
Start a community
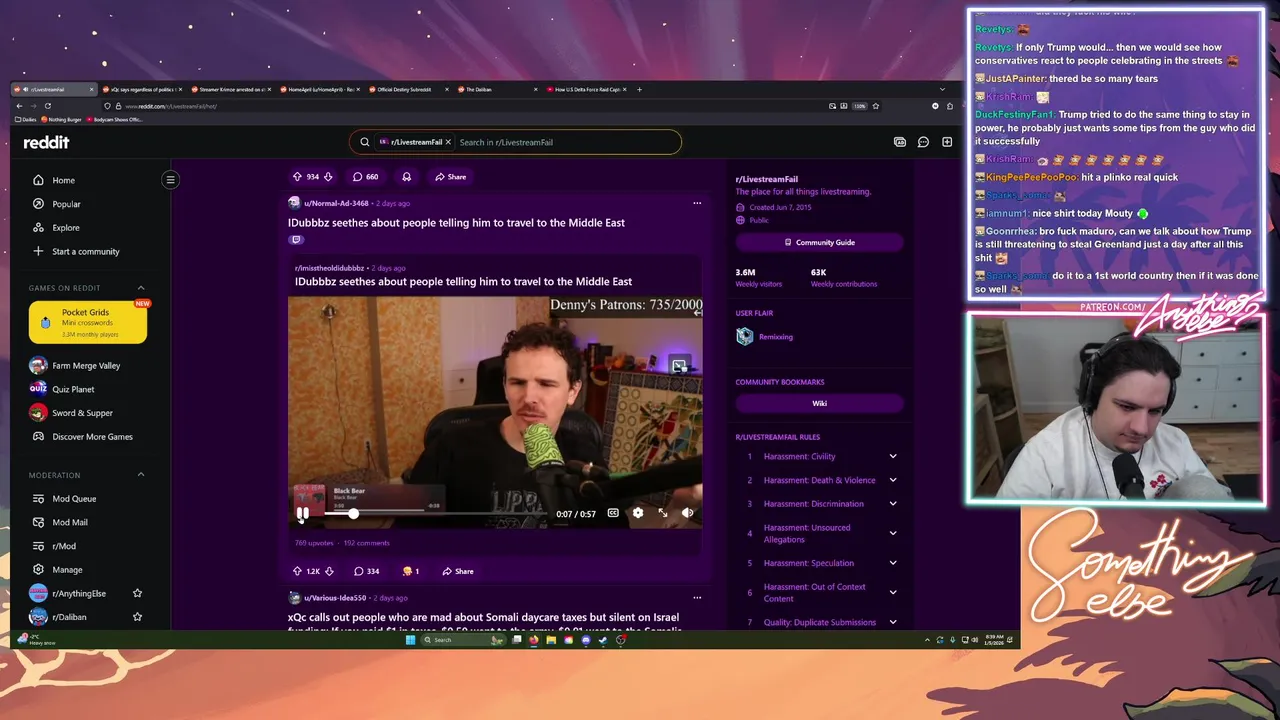(85, 252)
